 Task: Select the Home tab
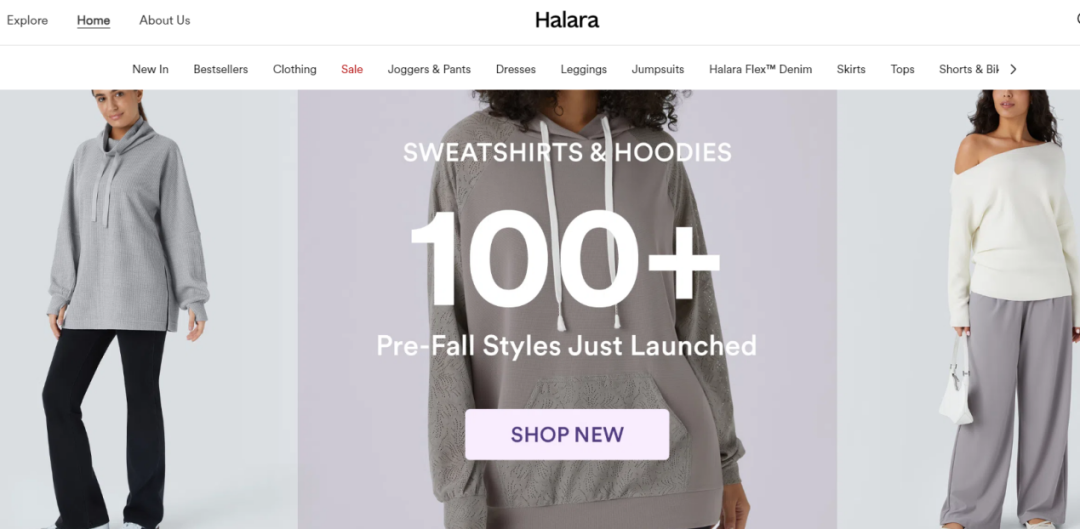(x=94, y=20)
